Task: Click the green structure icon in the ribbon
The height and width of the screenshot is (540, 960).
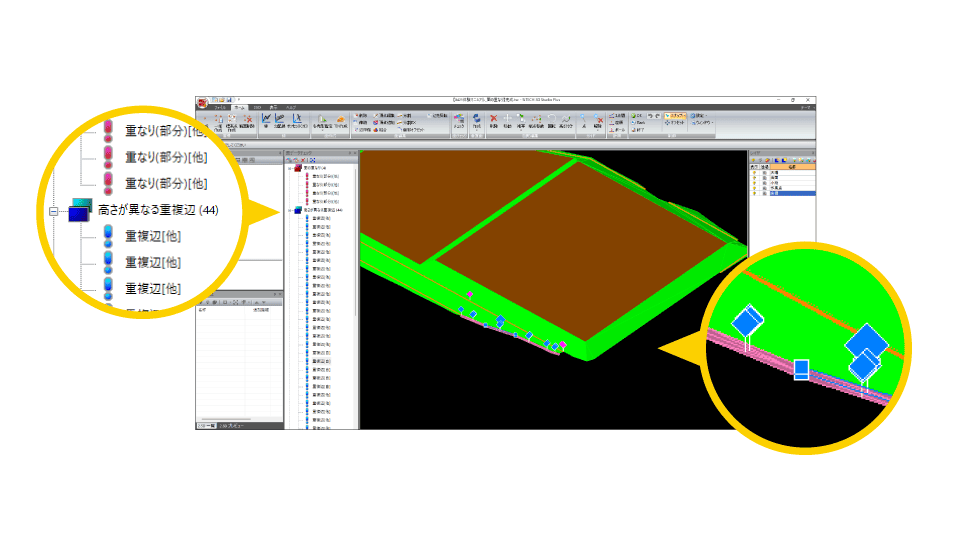Action: 322,119
